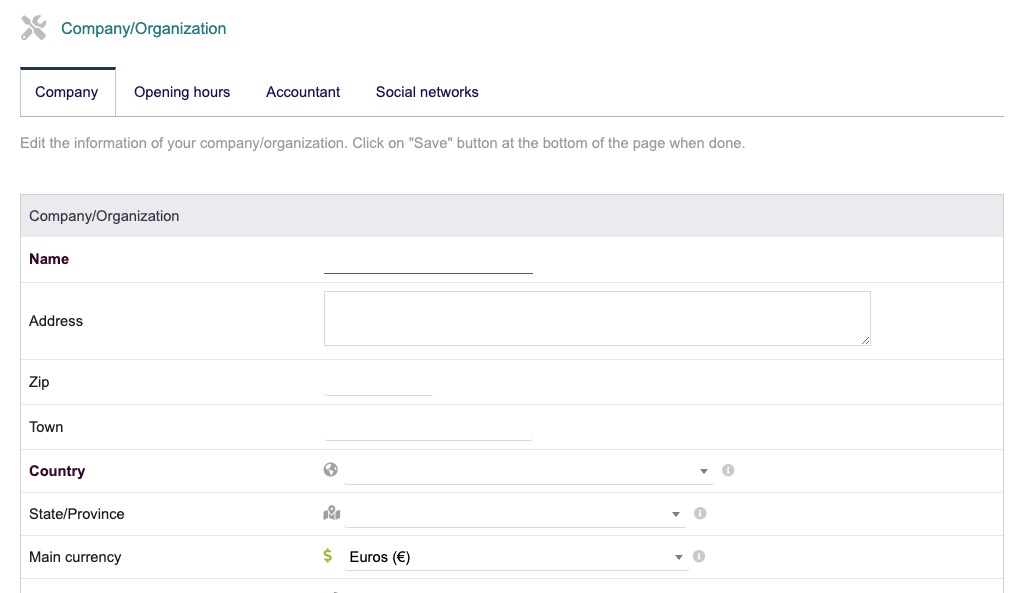Select the Company tab
1030x593 pixels.
click(x=67, y=91)
